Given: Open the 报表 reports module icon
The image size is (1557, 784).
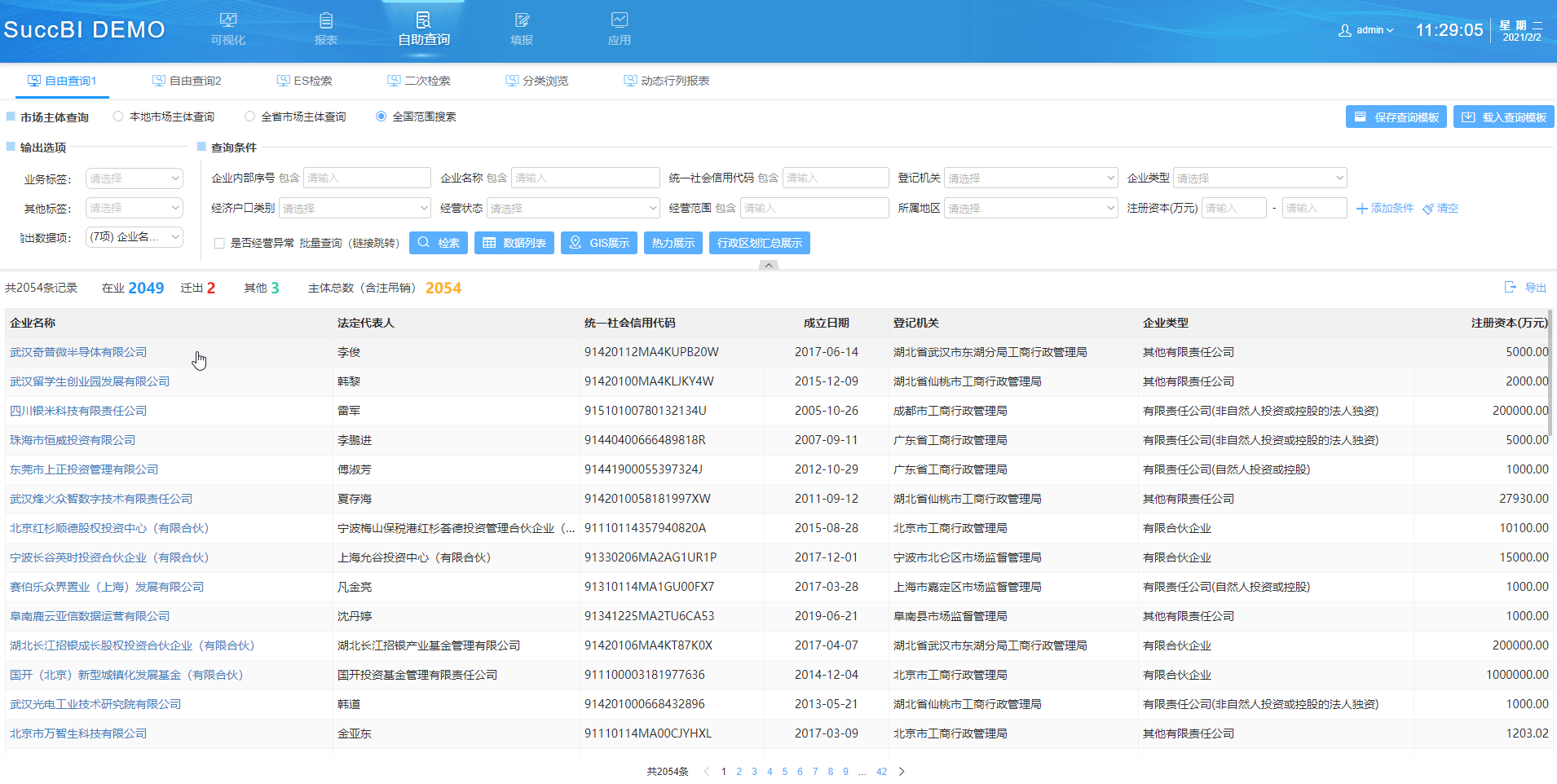Looking at the screenshot, I should (x=326, y=20).
